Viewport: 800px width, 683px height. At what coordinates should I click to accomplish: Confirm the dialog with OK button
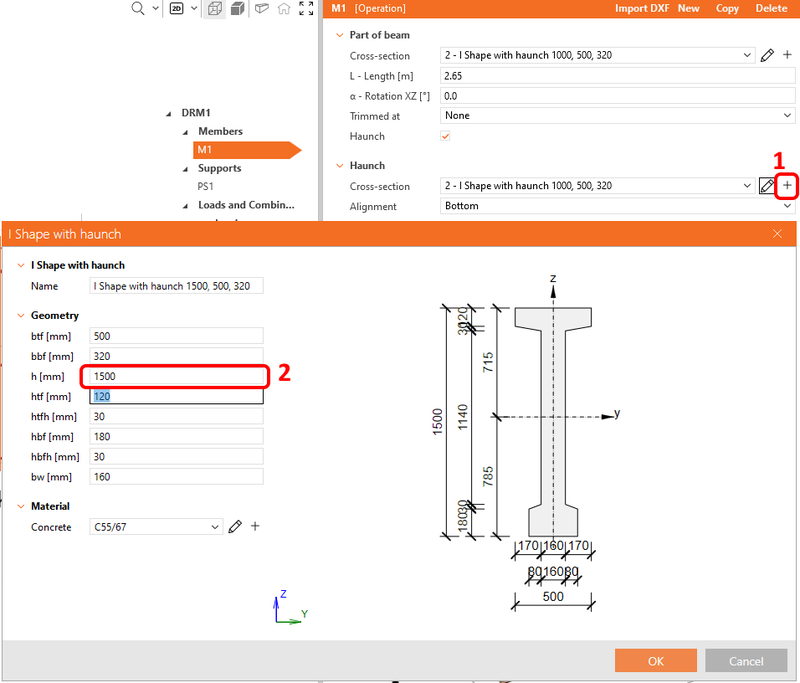tap(655, 661)
